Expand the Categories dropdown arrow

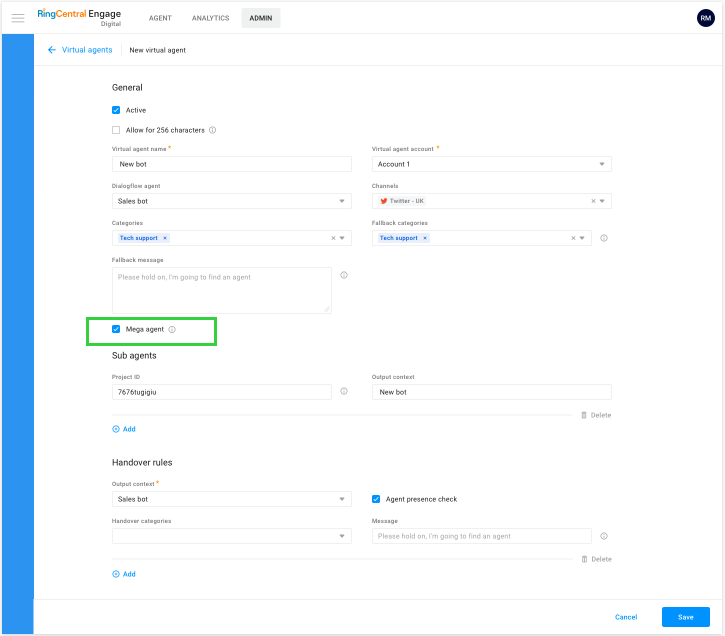tap(342, 238)
